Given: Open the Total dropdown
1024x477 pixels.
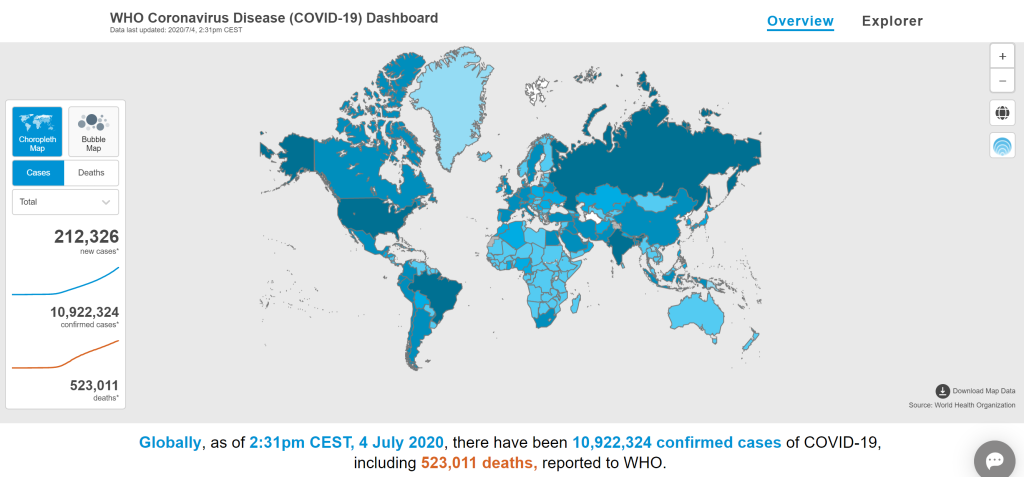Looking at the screenshot, I should pos(65,202).
